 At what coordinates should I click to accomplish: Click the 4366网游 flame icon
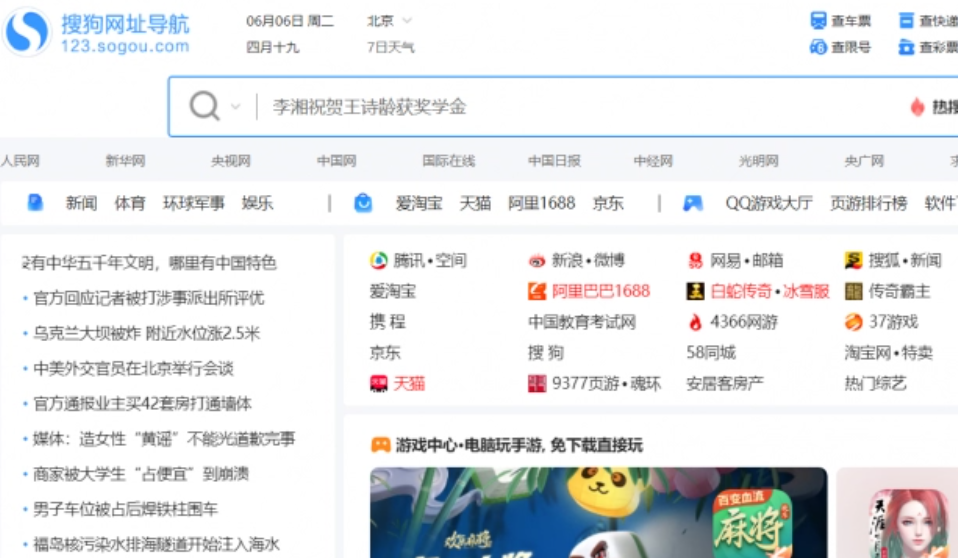point(695,322)
